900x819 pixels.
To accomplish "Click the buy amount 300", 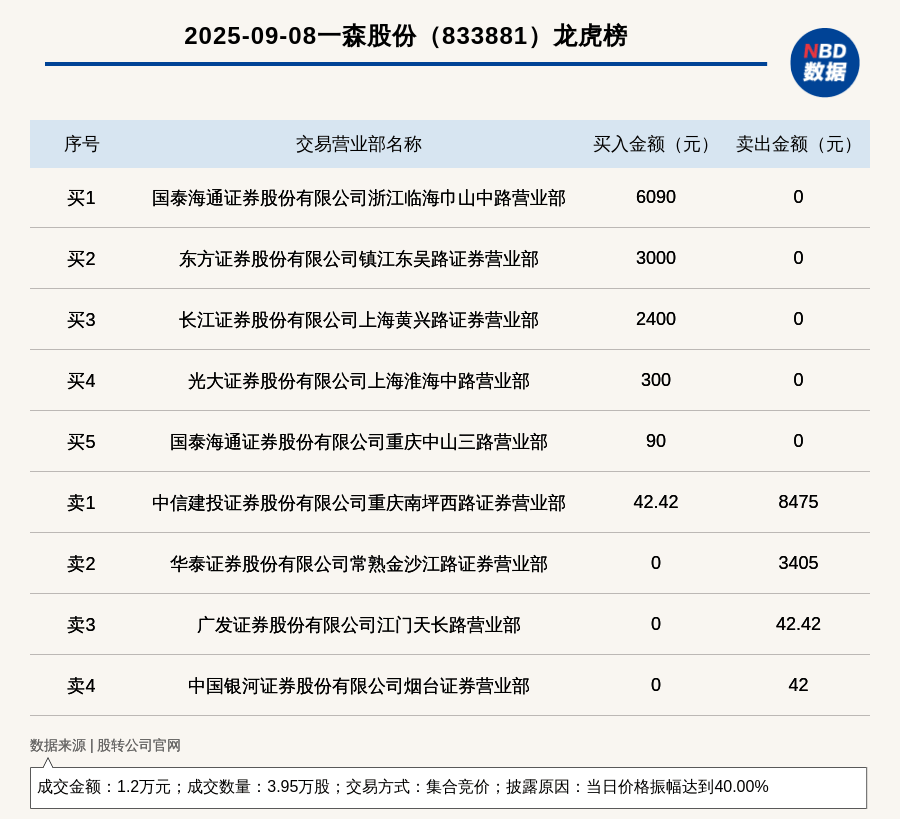I will click(655, 380).
